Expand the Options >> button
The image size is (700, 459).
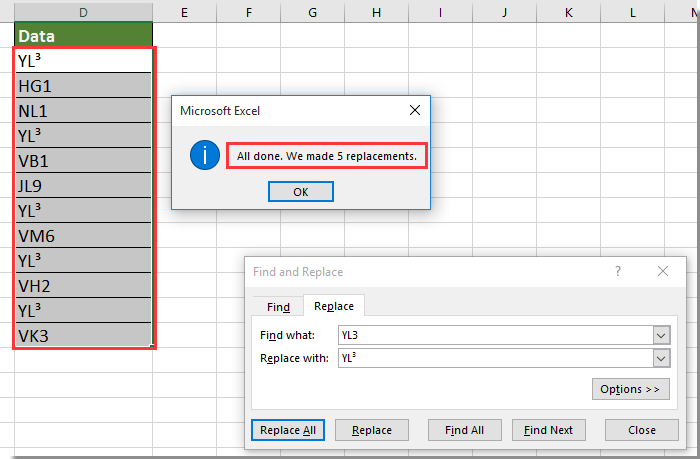tap(630, 388)
